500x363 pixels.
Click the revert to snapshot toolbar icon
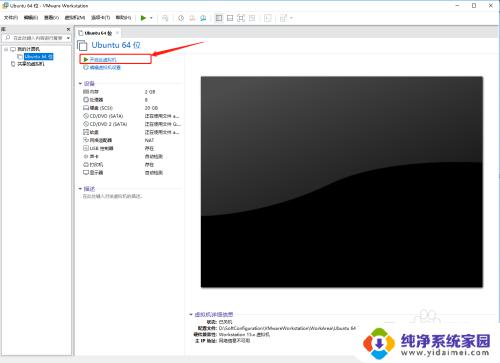(x=192, y=18)
